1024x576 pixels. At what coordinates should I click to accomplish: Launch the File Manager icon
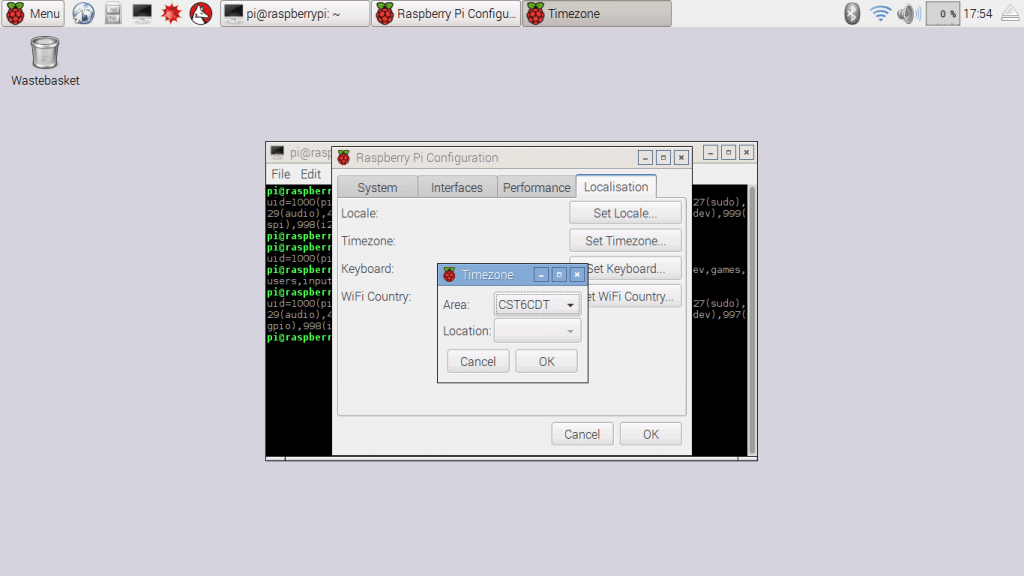point(111,13)
